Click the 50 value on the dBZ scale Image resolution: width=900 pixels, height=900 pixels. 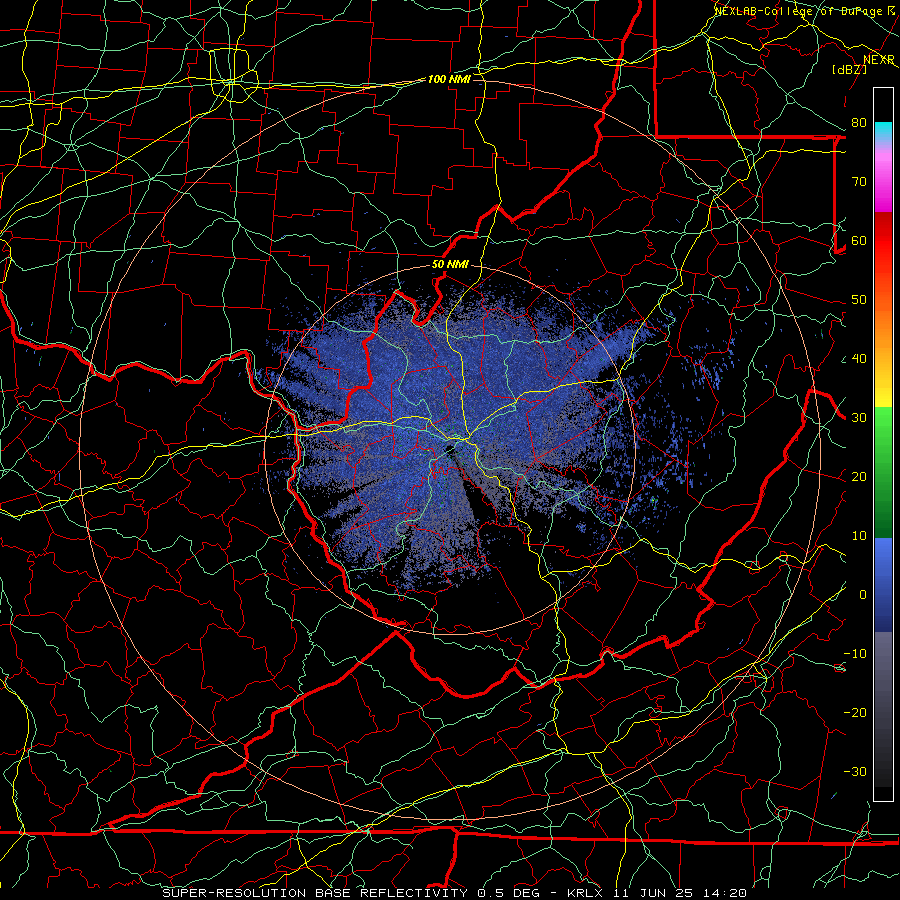pyautogui.click(x=859, y=300)
